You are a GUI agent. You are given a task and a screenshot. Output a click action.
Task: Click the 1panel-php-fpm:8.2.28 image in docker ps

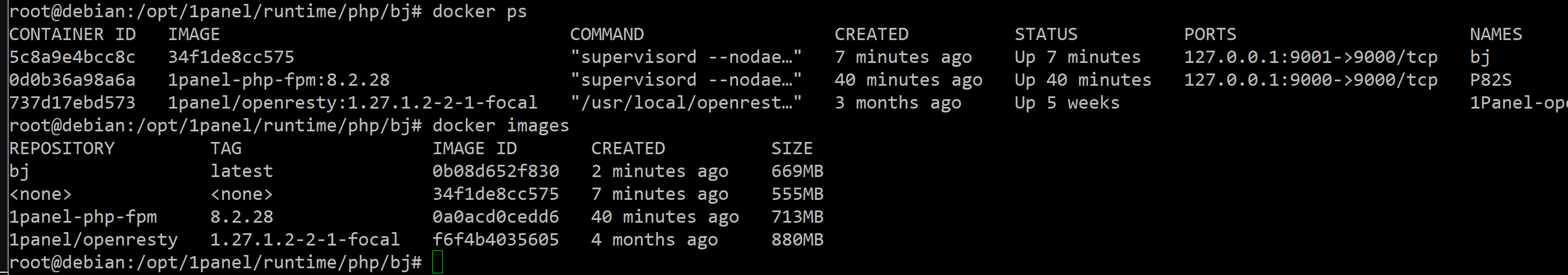pyautogui.click(x=279, y=80)
